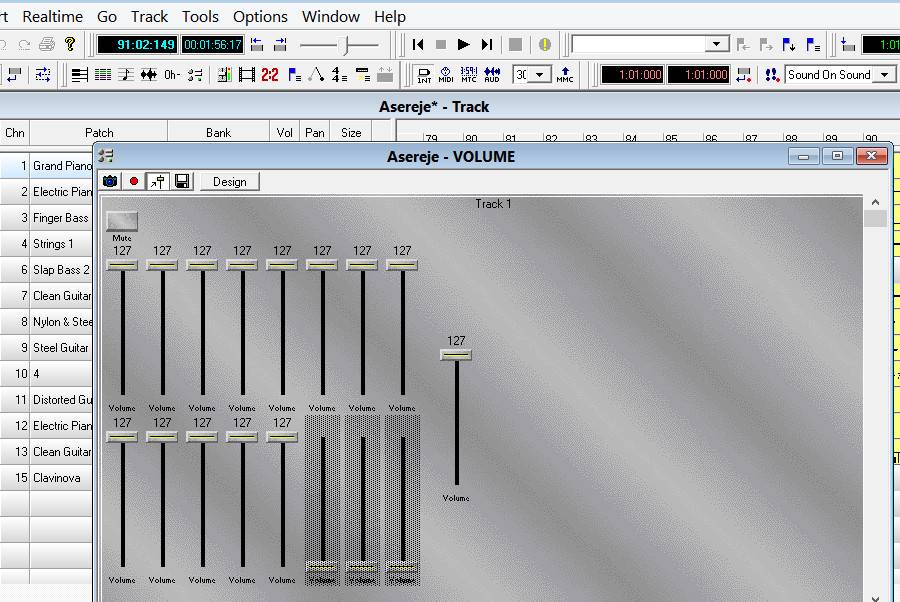Click the red 2:2 toolbar icon
Viewport: 900px width, 602px height.
(x=270, y=75)
